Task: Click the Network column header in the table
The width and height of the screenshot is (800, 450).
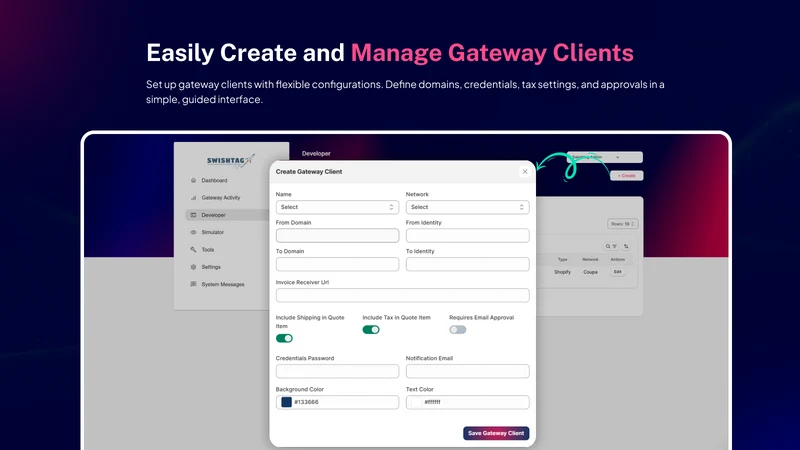Action: (x=590, y=259)
